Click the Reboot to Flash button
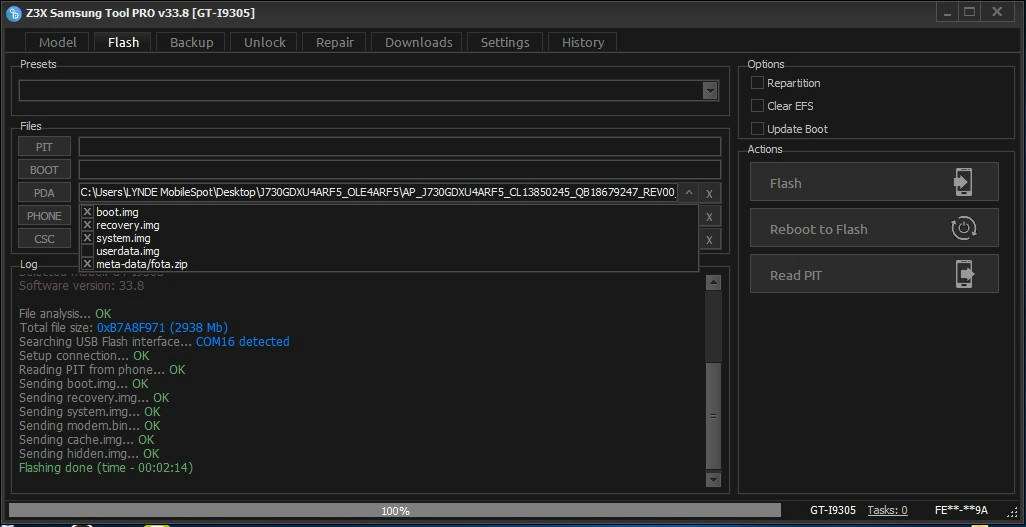1026x527 pixels. (874, 228)
